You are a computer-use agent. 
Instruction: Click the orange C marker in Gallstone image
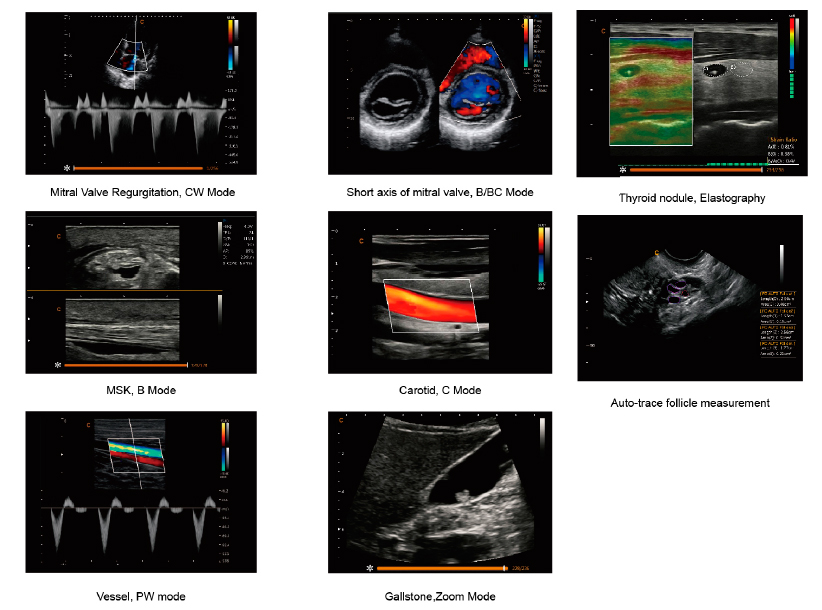[x=341, y=421]
